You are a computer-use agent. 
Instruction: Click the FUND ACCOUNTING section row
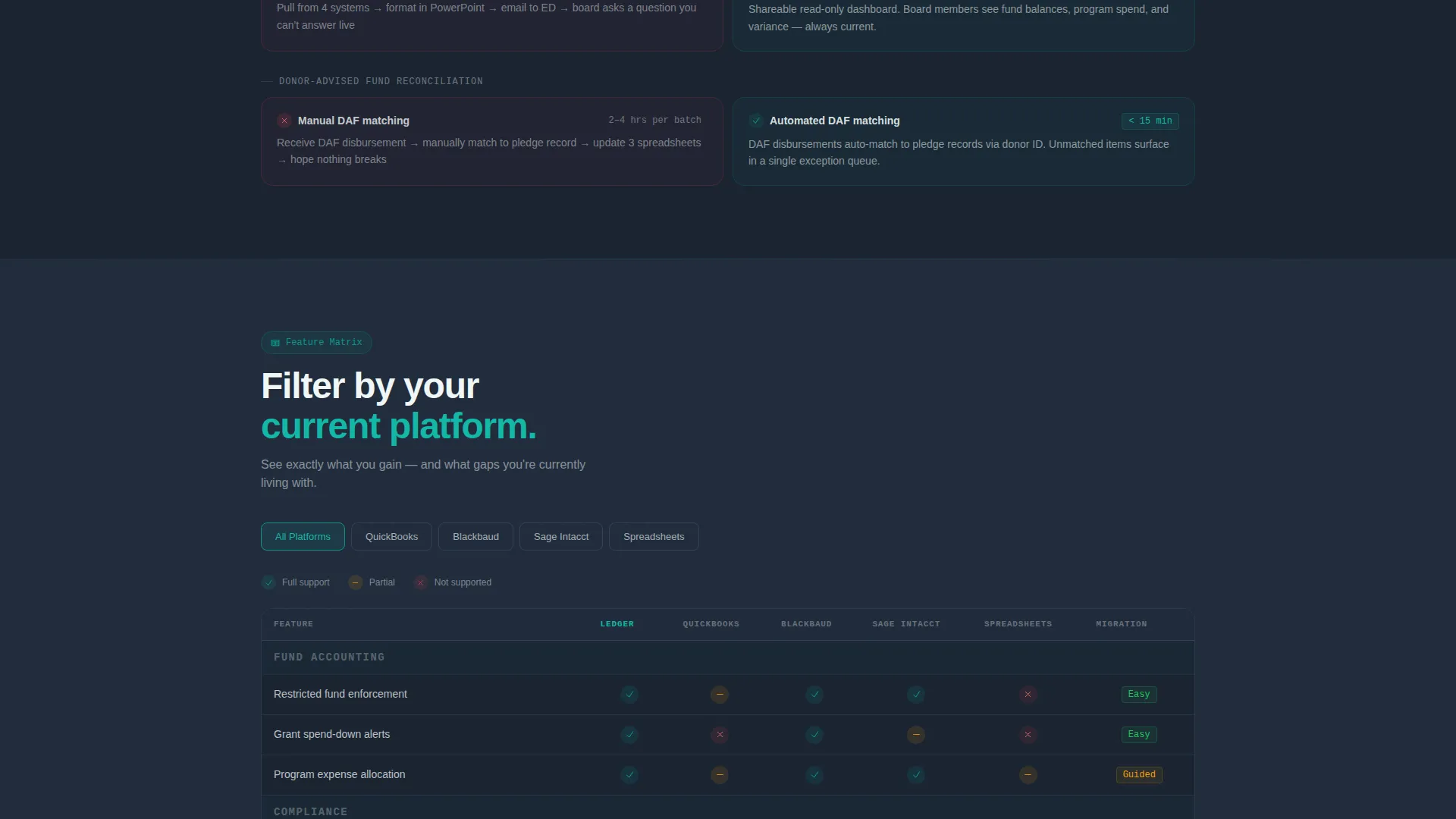(x=728, y=657)
